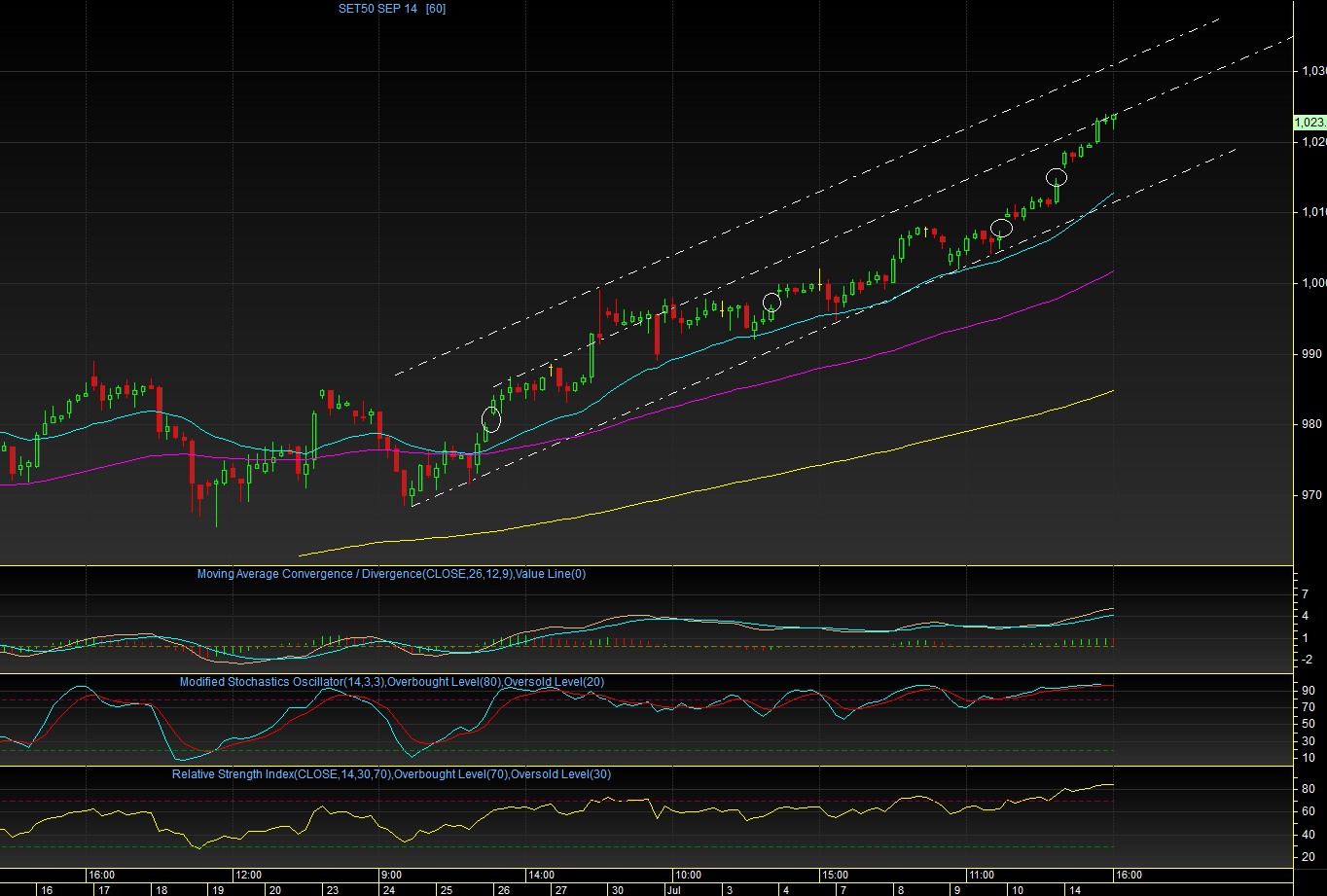Select the Modified Stochastics Oscillator indicator label

[392, 682]
